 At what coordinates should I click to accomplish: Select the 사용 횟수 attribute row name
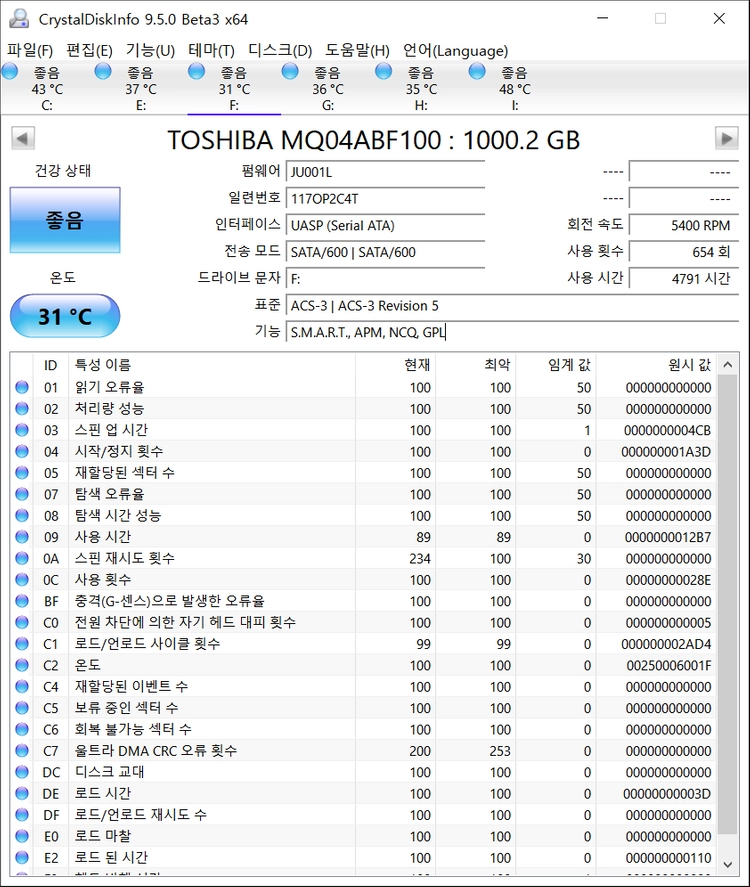click(x=102, y=579)
